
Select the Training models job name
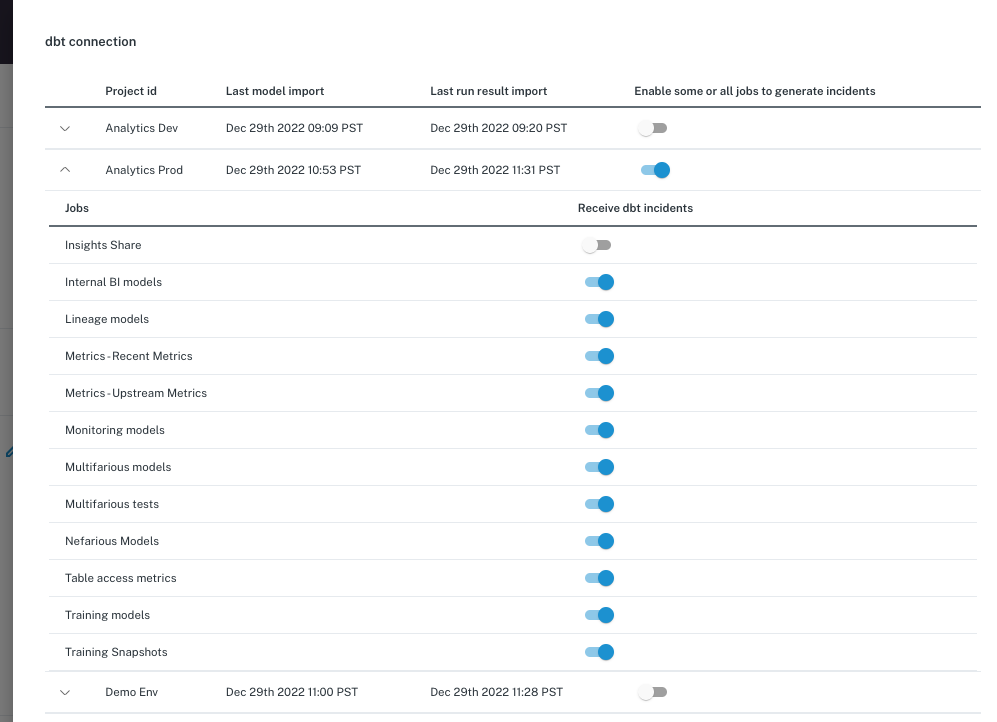[x=107, y=615]
